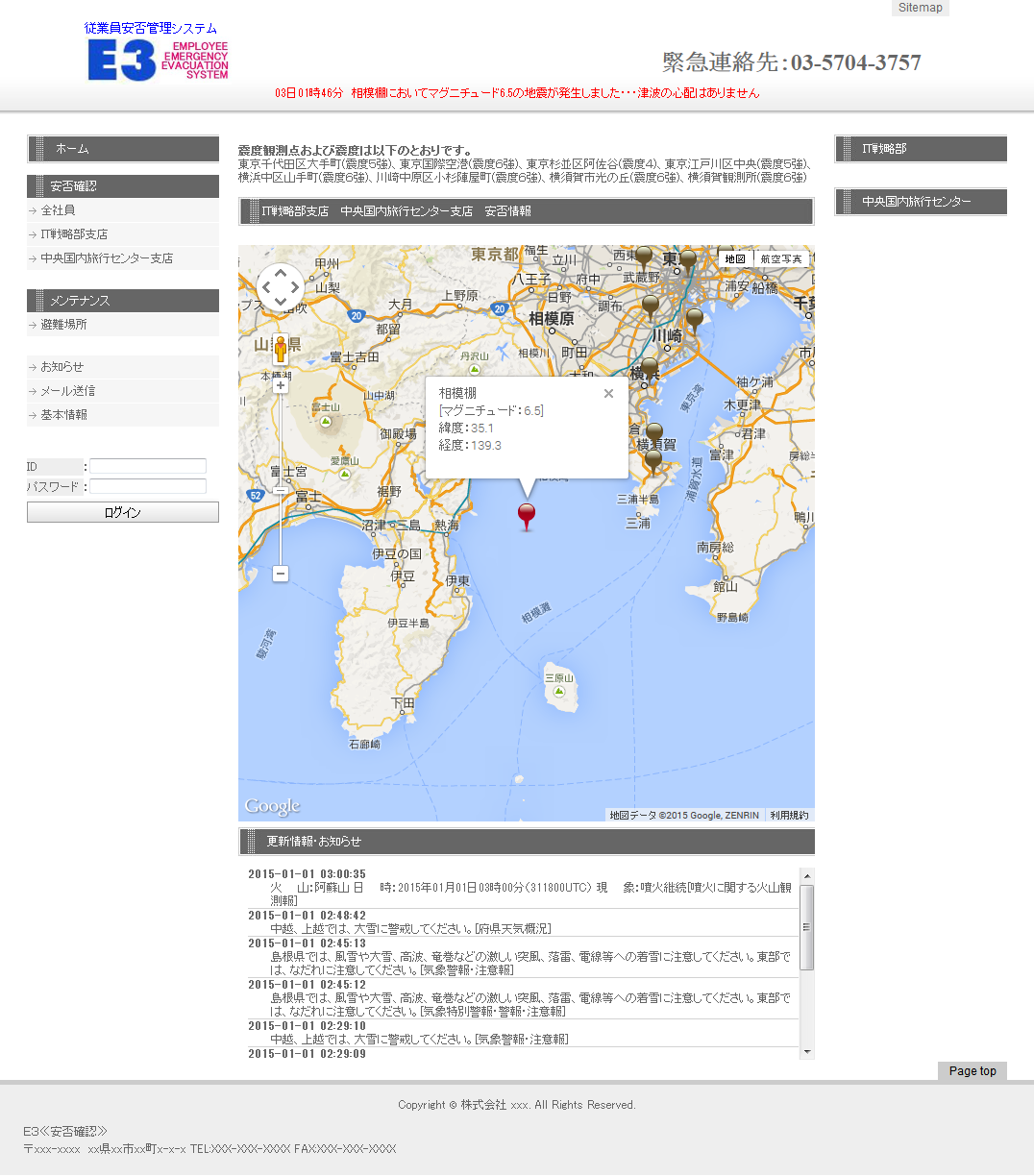Dismiss the 相模棚 info window

coord(608,393)
